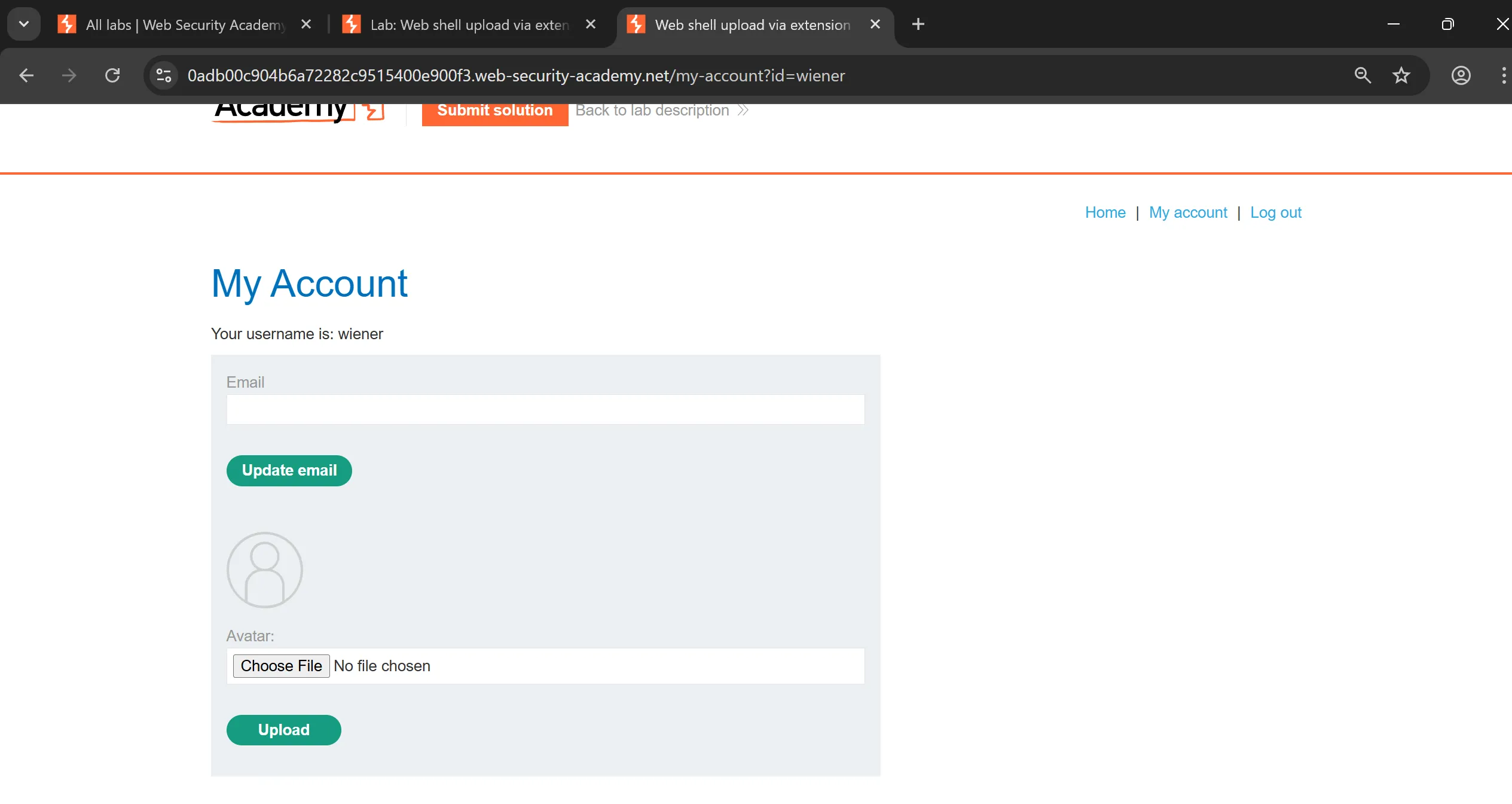Screen dimensions: 1512x804
Task: Click the zoom magnifier icon
Action: (1363, 75)
